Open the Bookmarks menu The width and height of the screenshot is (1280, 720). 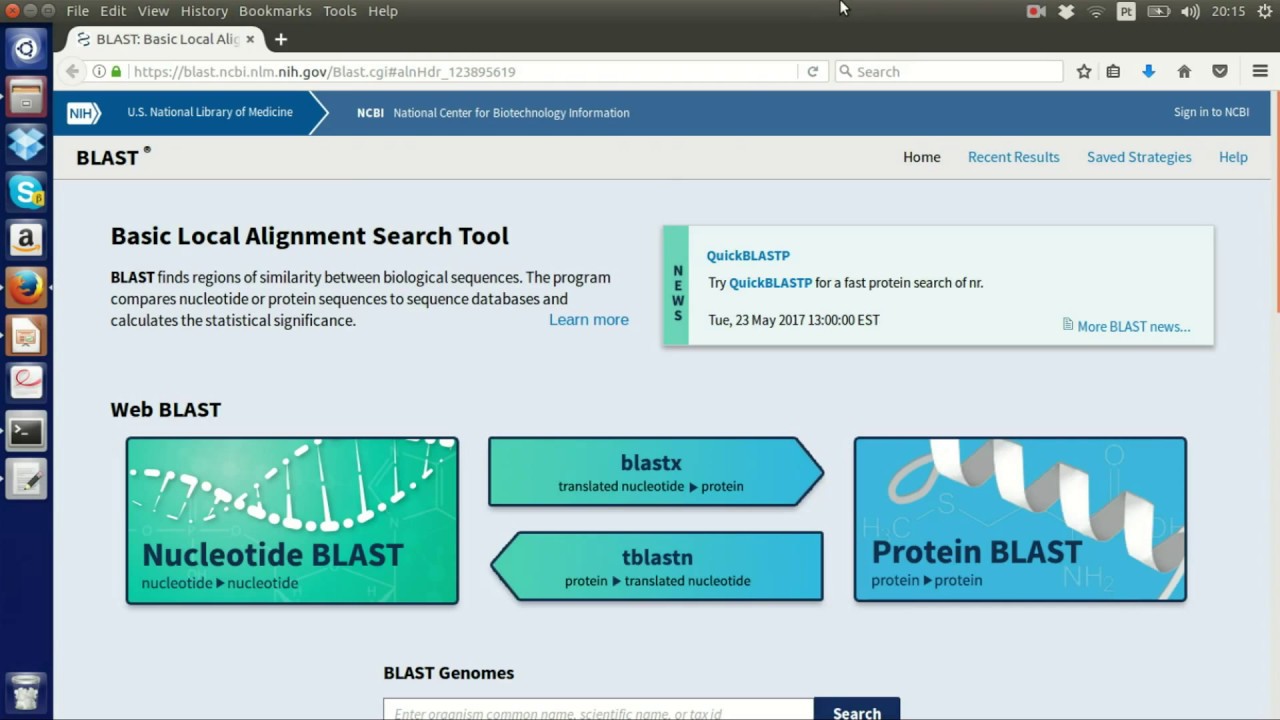tap(275, 11)
